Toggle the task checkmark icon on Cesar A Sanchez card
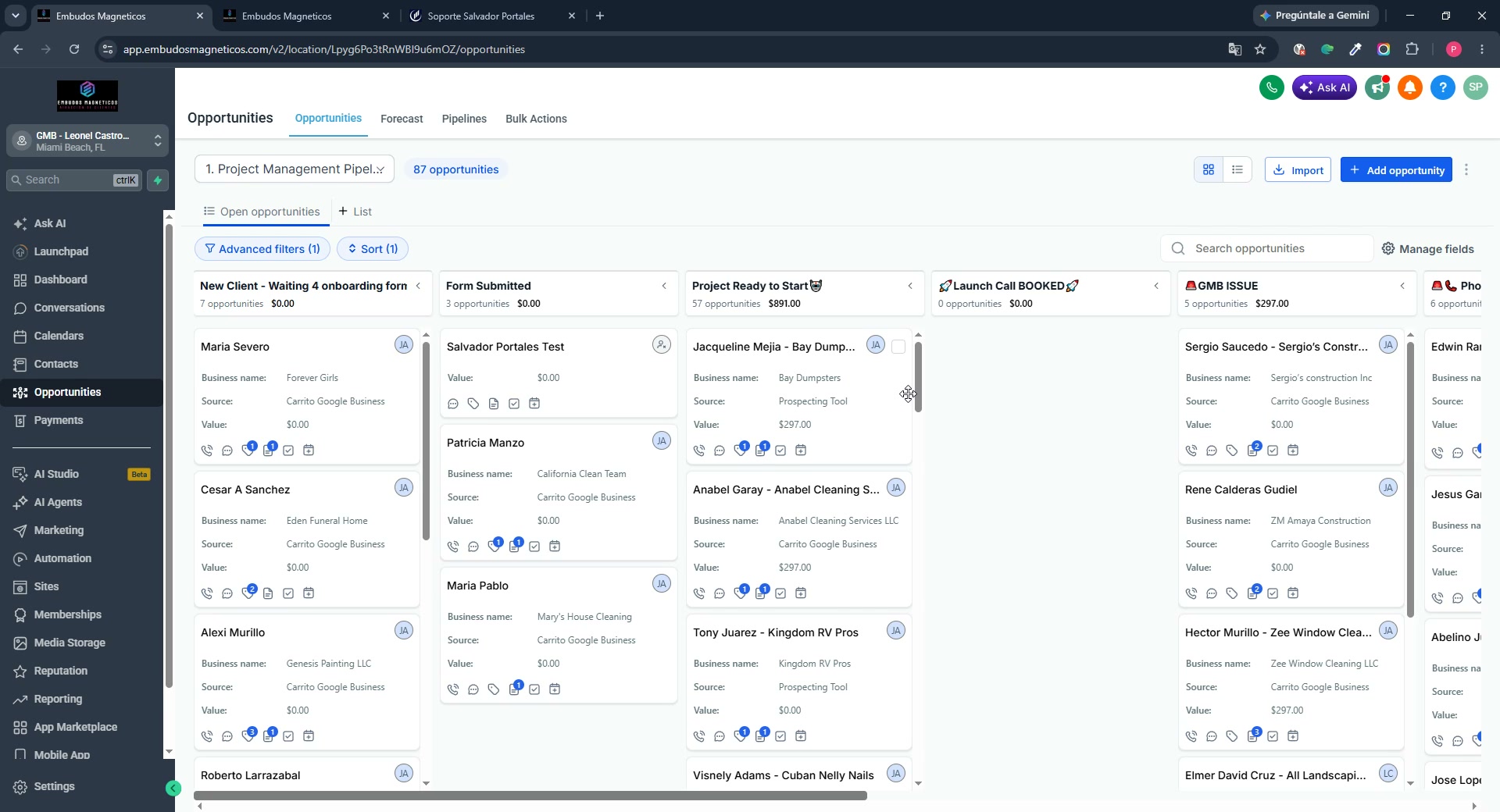 [288, 593]
